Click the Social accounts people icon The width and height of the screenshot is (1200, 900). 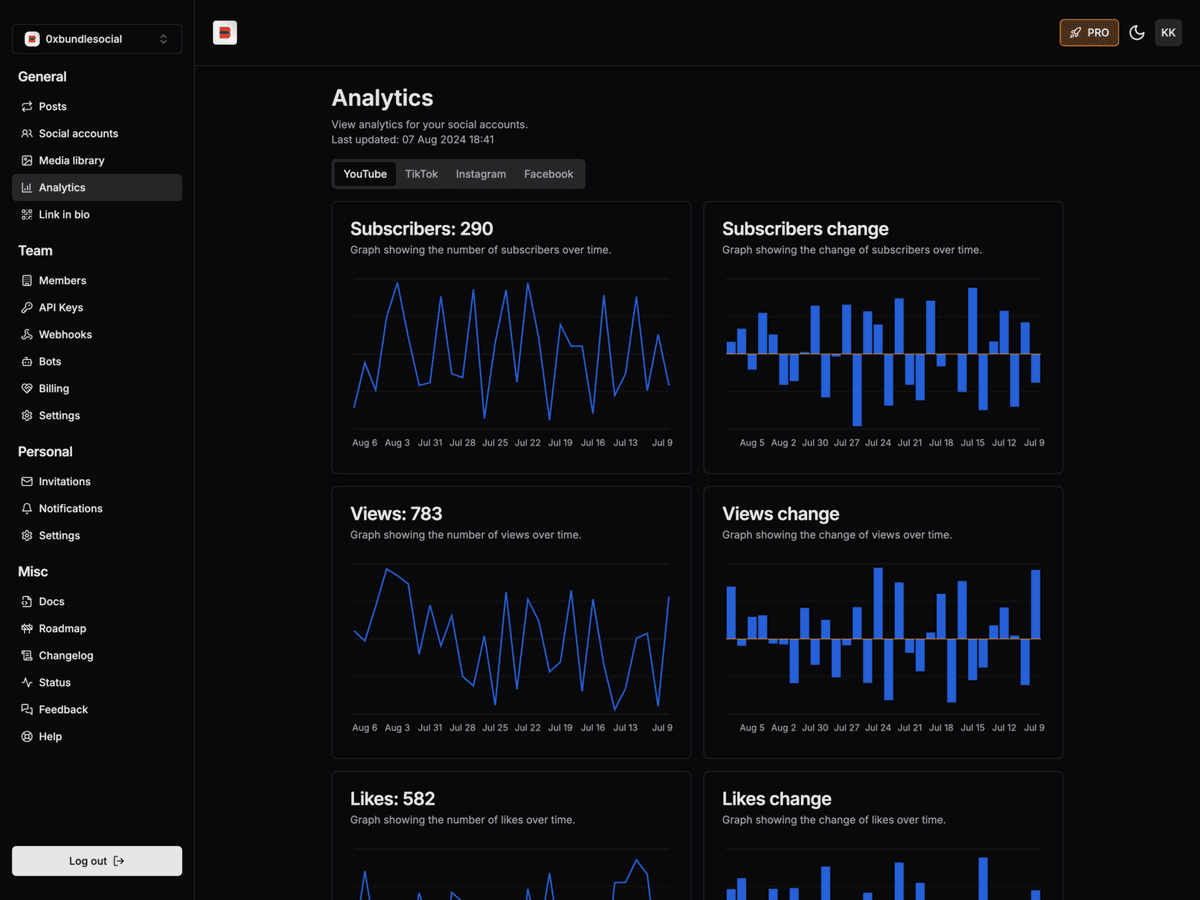click(x=27, y=133)
